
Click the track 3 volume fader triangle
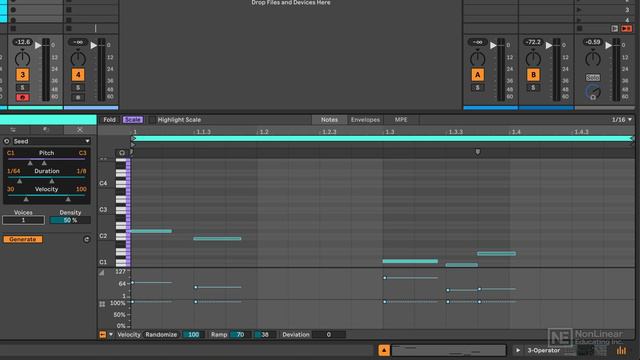coord(38,45)
